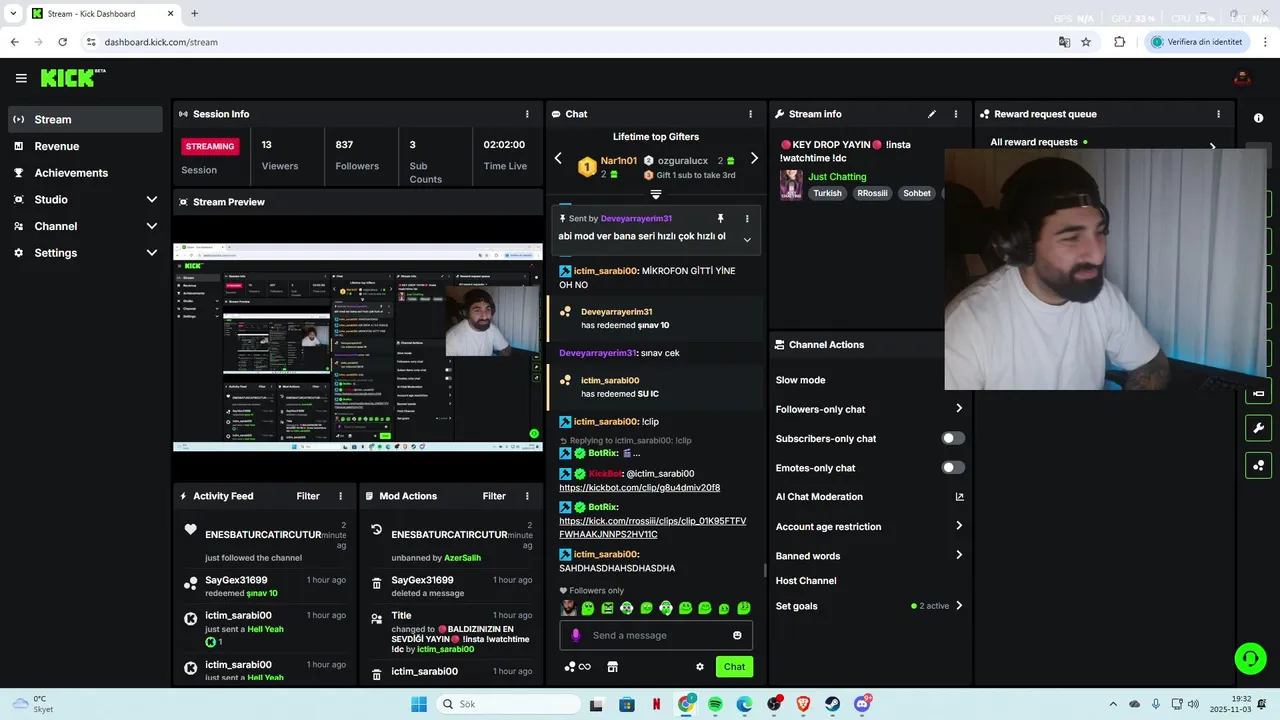Click the browser address bar
1280x720 pixels.
[x=565, y=42]
